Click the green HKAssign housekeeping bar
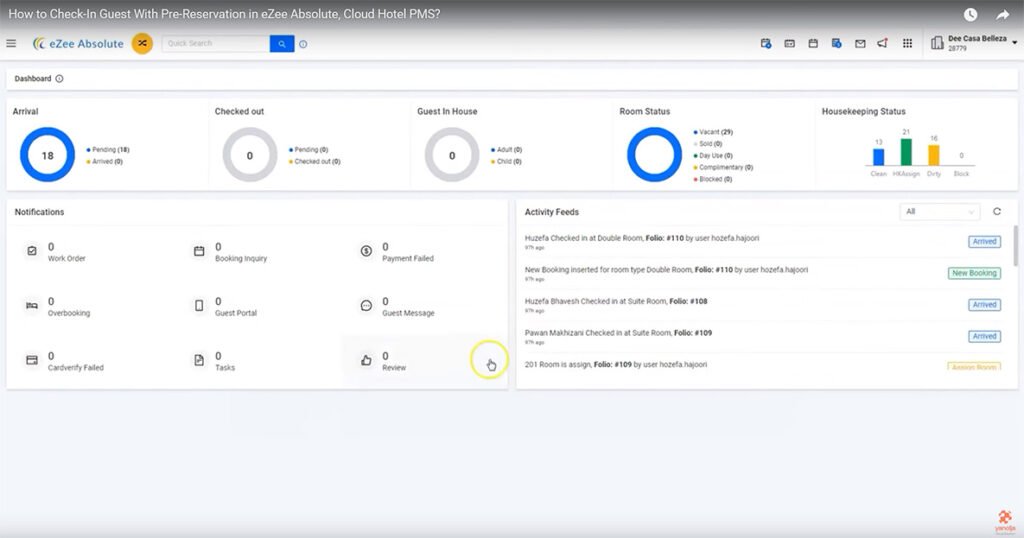 (x=906, y=152)
